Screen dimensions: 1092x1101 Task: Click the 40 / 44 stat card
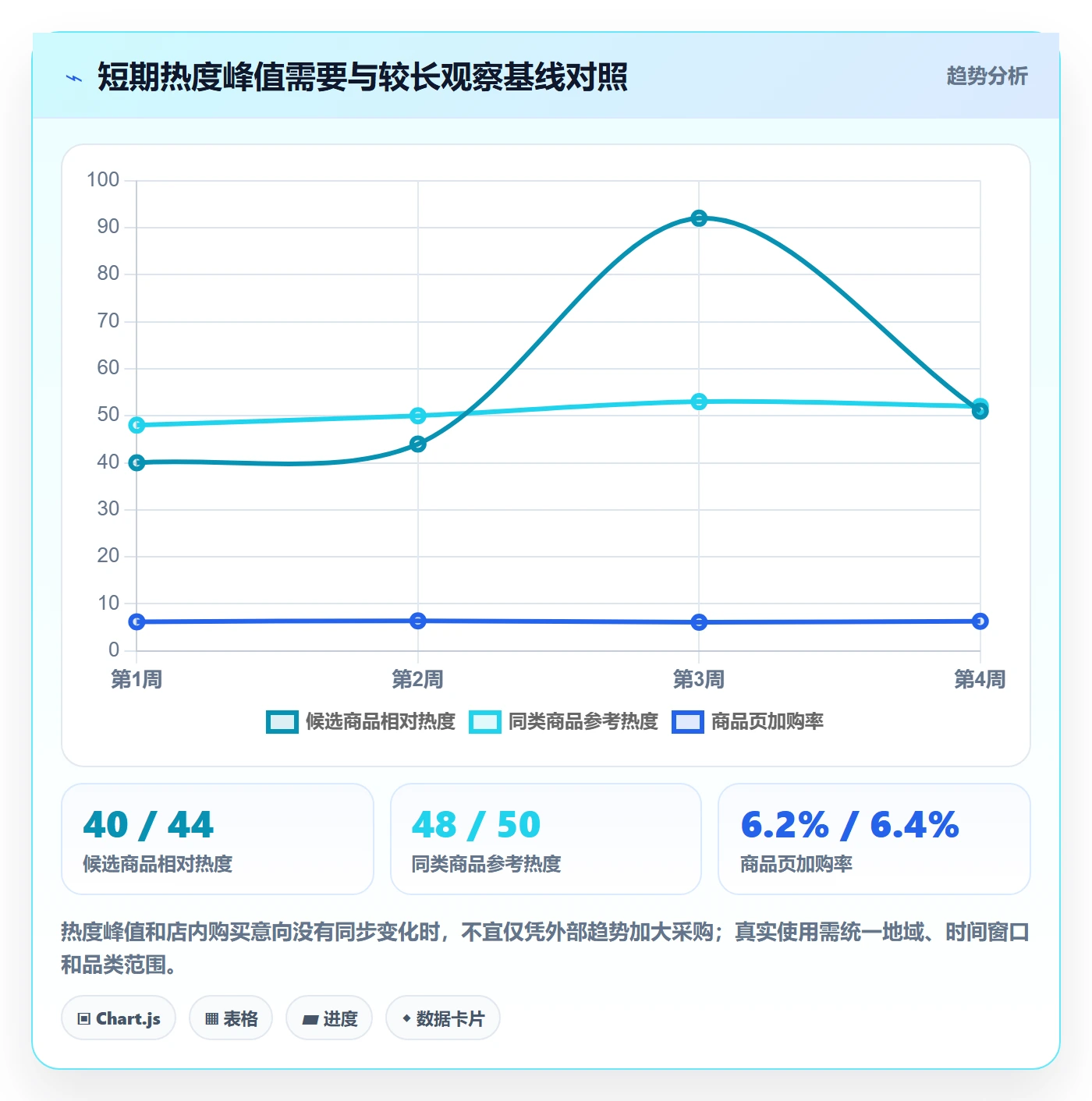pos(218,839)
